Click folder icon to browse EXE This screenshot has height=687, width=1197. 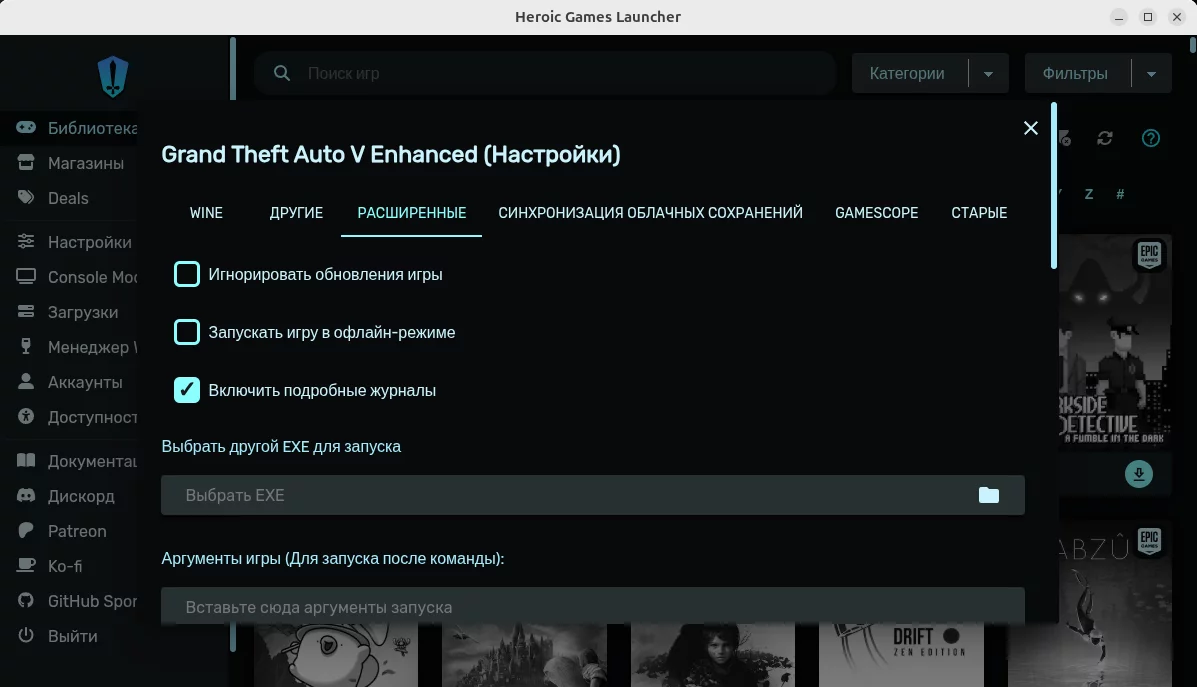tap(989, 495)
